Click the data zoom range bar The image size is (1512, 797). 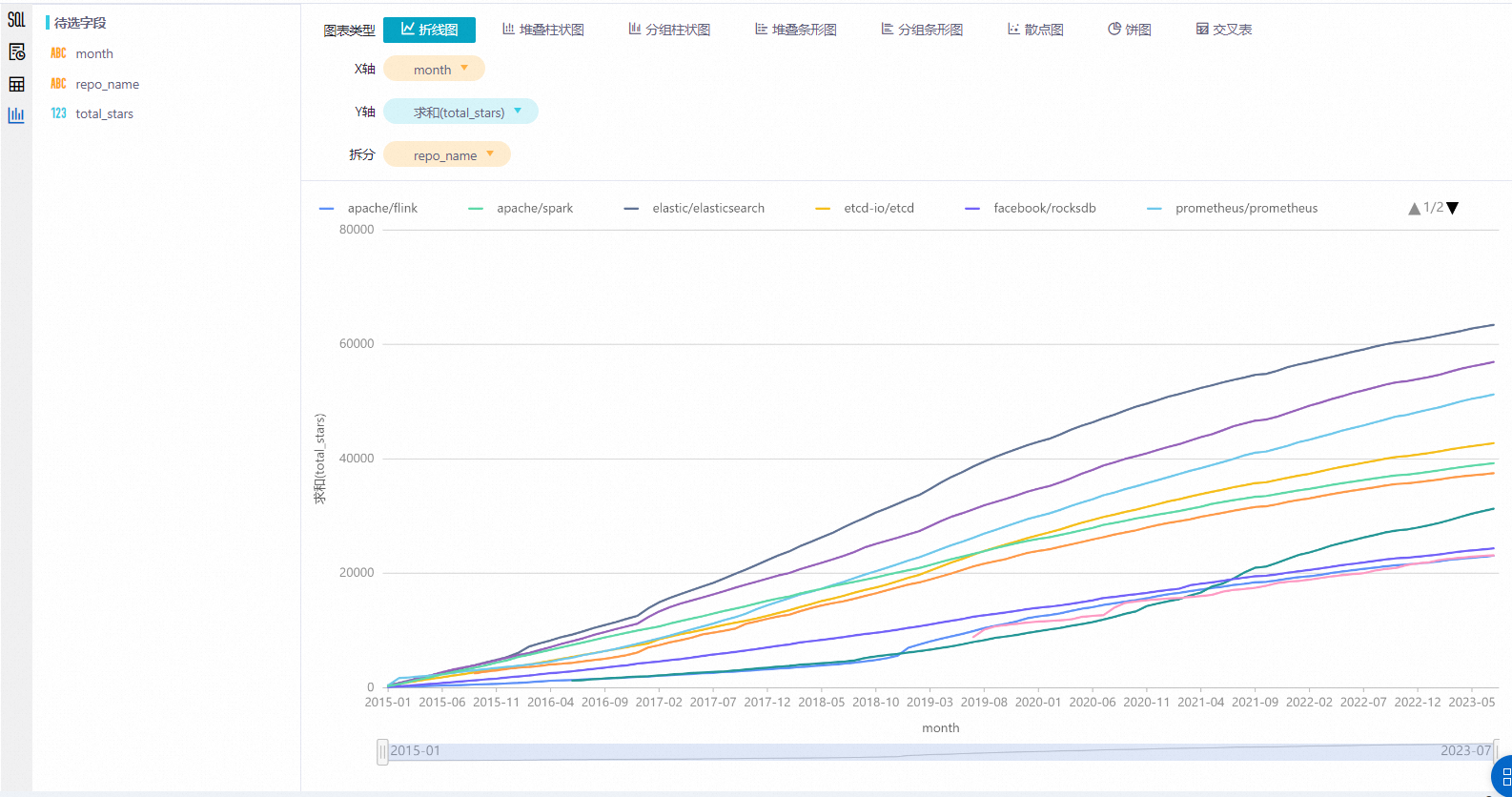[x=939, y=751]
